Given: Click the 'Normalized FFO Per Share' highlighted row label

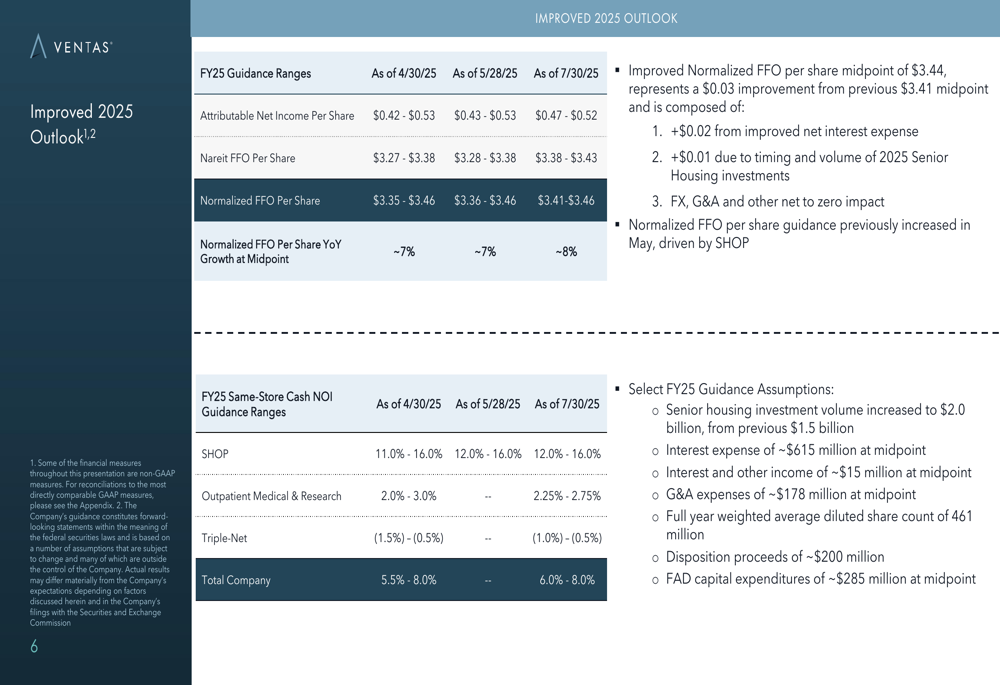Looking at the screenshot, I should click(260, 200).
